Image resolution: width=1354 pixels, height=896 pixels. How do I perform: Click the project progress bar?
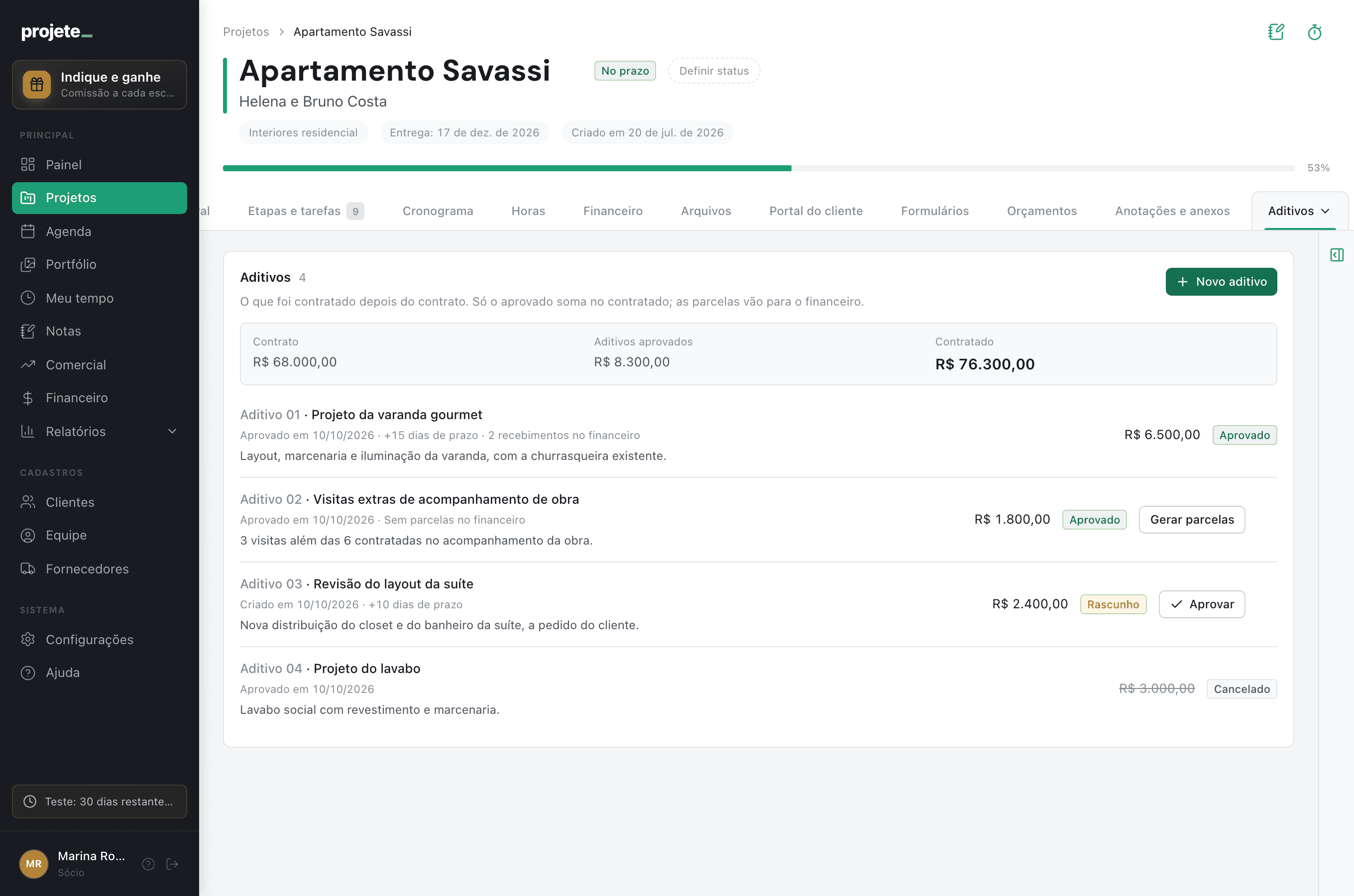click(759, 168)
